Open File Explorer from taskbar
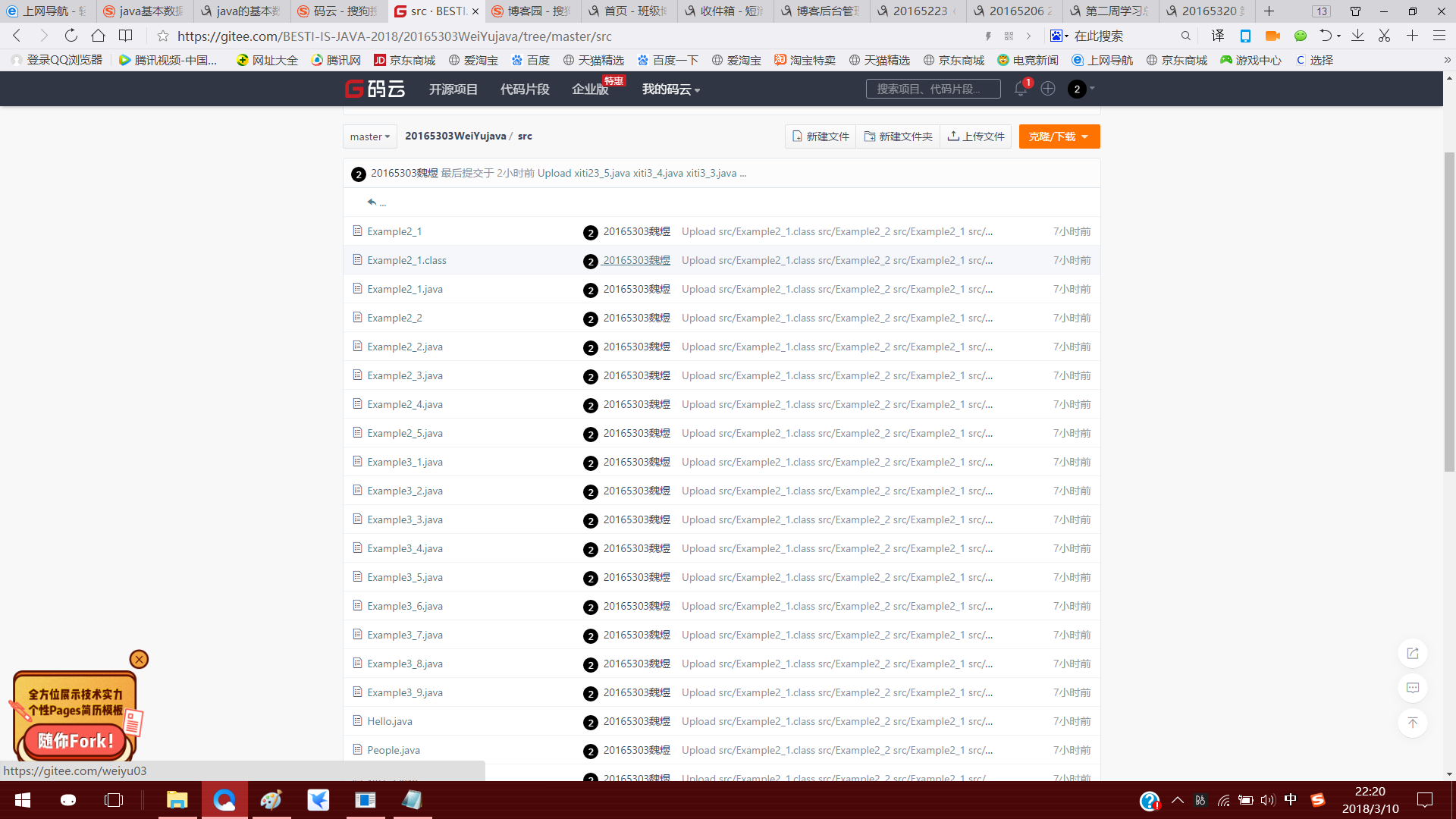1456x819 pixels. click(x=177, y=800)
